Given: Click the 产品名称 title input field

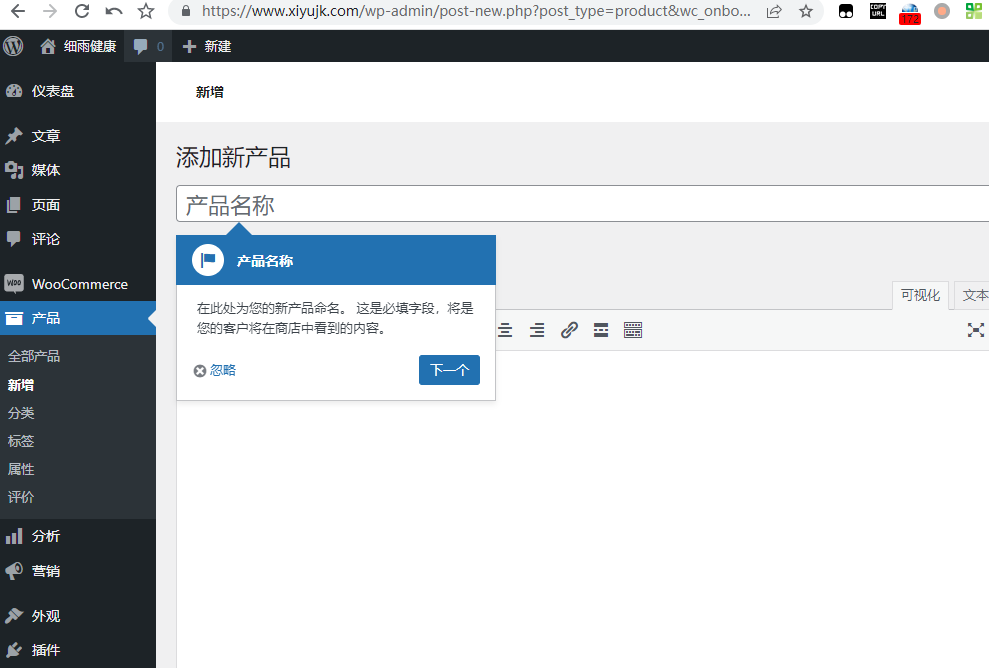Looking at the screenshot, I should (580, 205).
